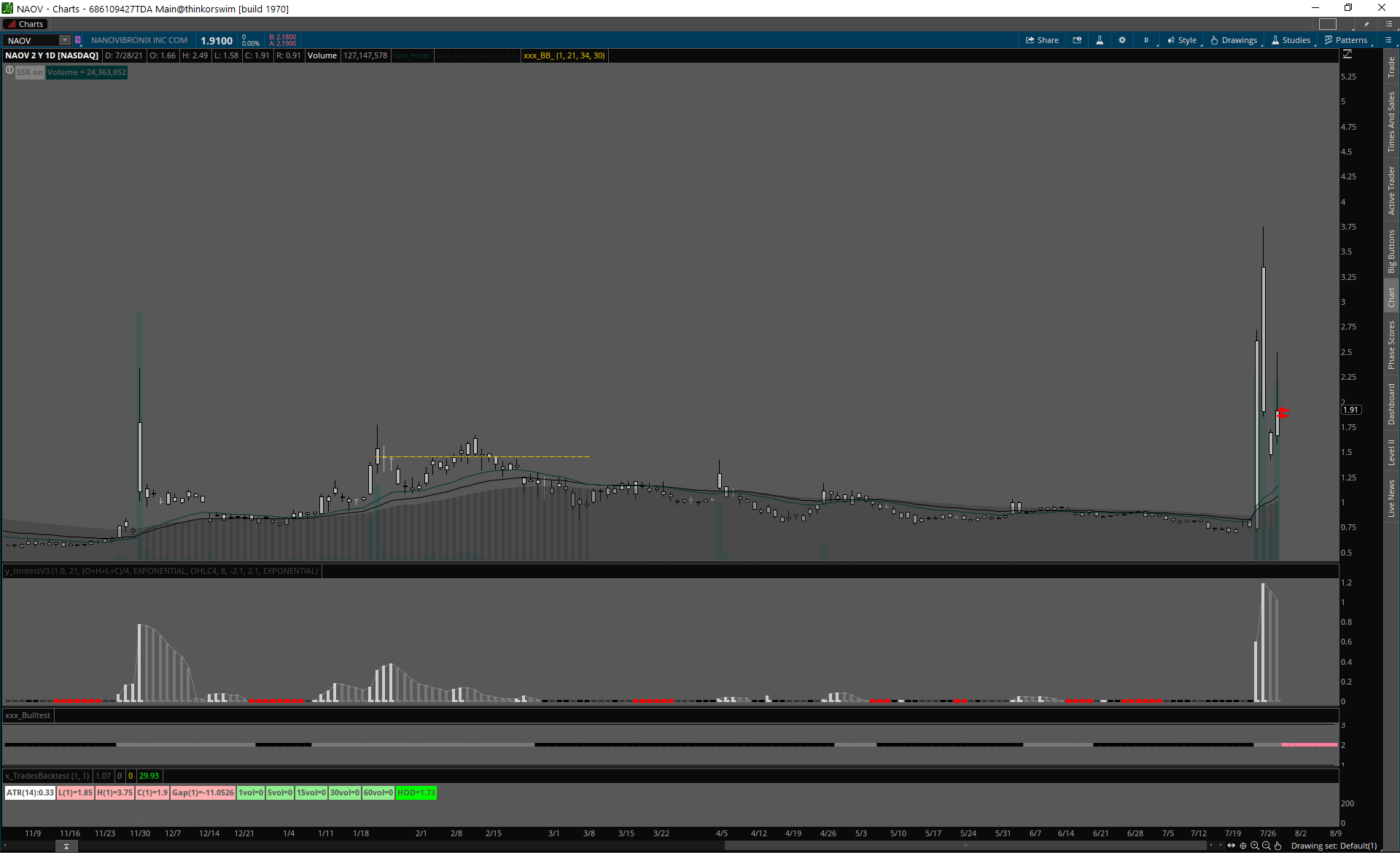
Task: Click the pan hand tool icon
Action: (1277, 846)
